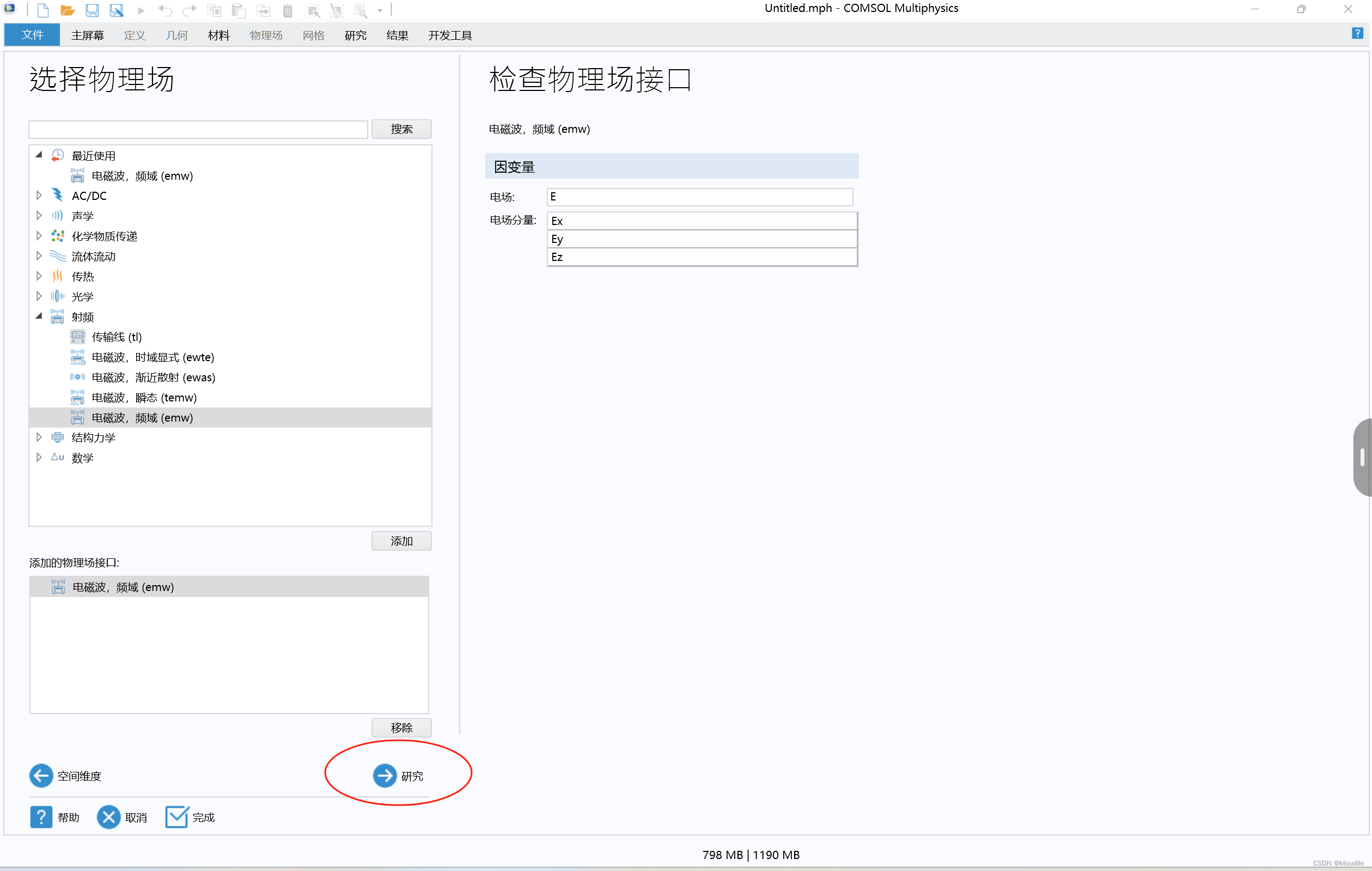Viewport: 1372px width, 871px height.
Task: Open an existing model file
Action: (x=68, y=10)
